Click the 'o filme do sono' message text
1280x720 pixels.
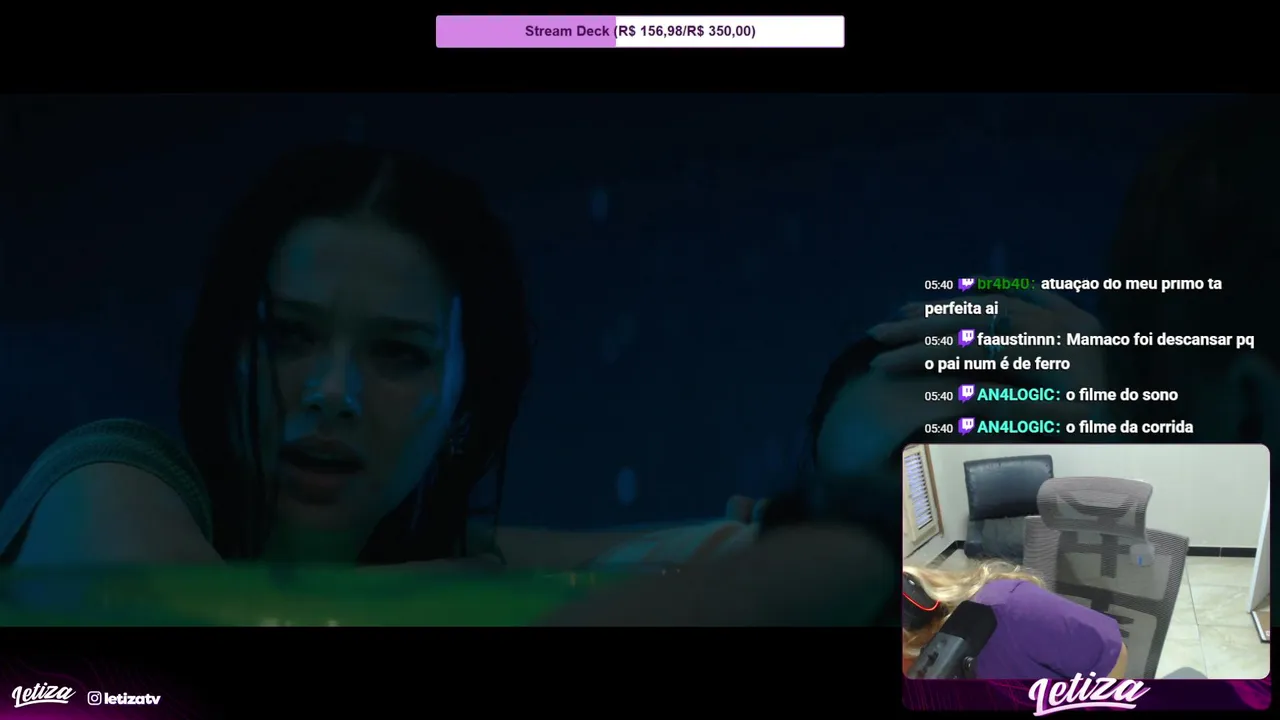coord(1122,395)
